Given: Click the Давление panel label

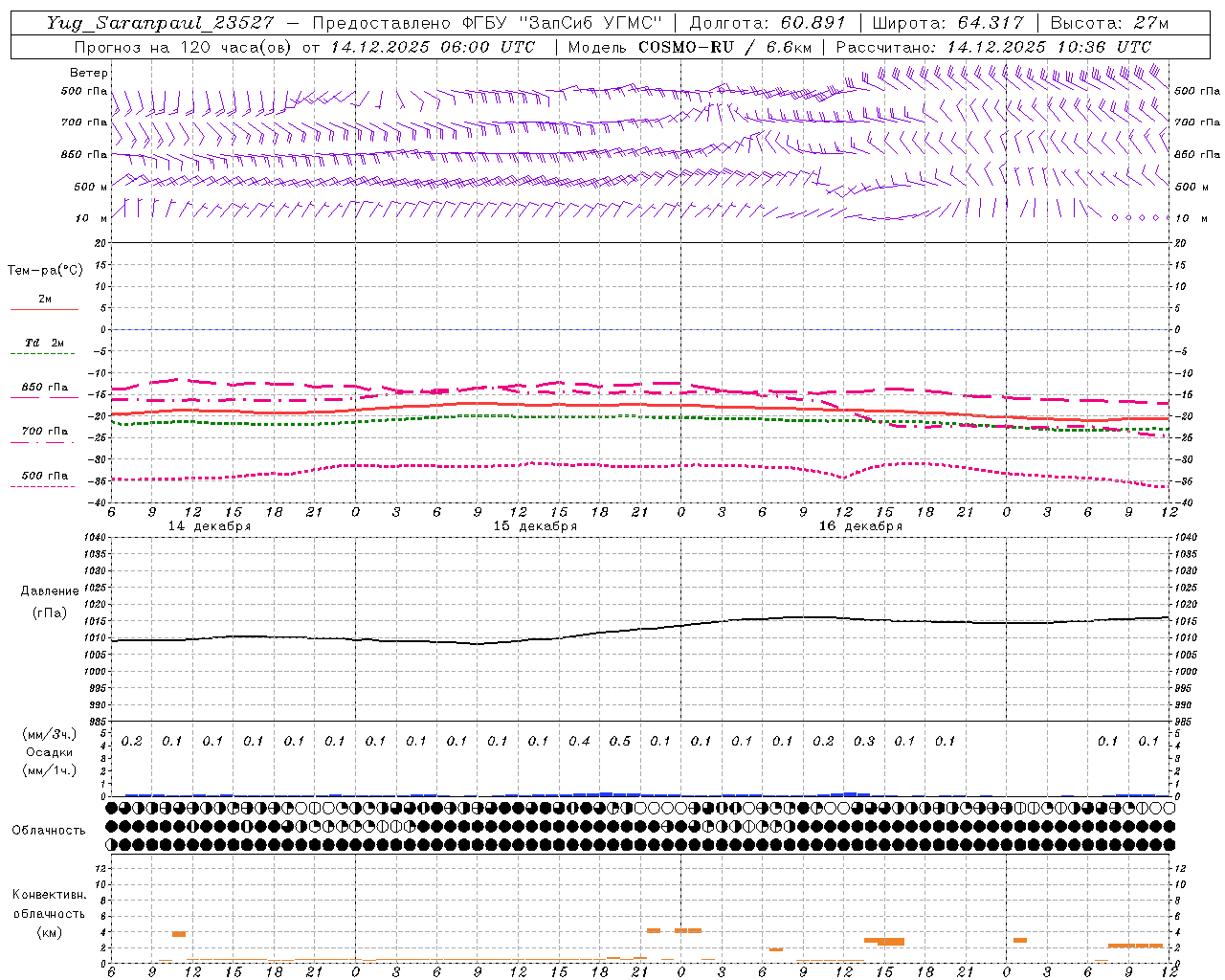Looking at the screenshot, I should (x=50, y=591).
